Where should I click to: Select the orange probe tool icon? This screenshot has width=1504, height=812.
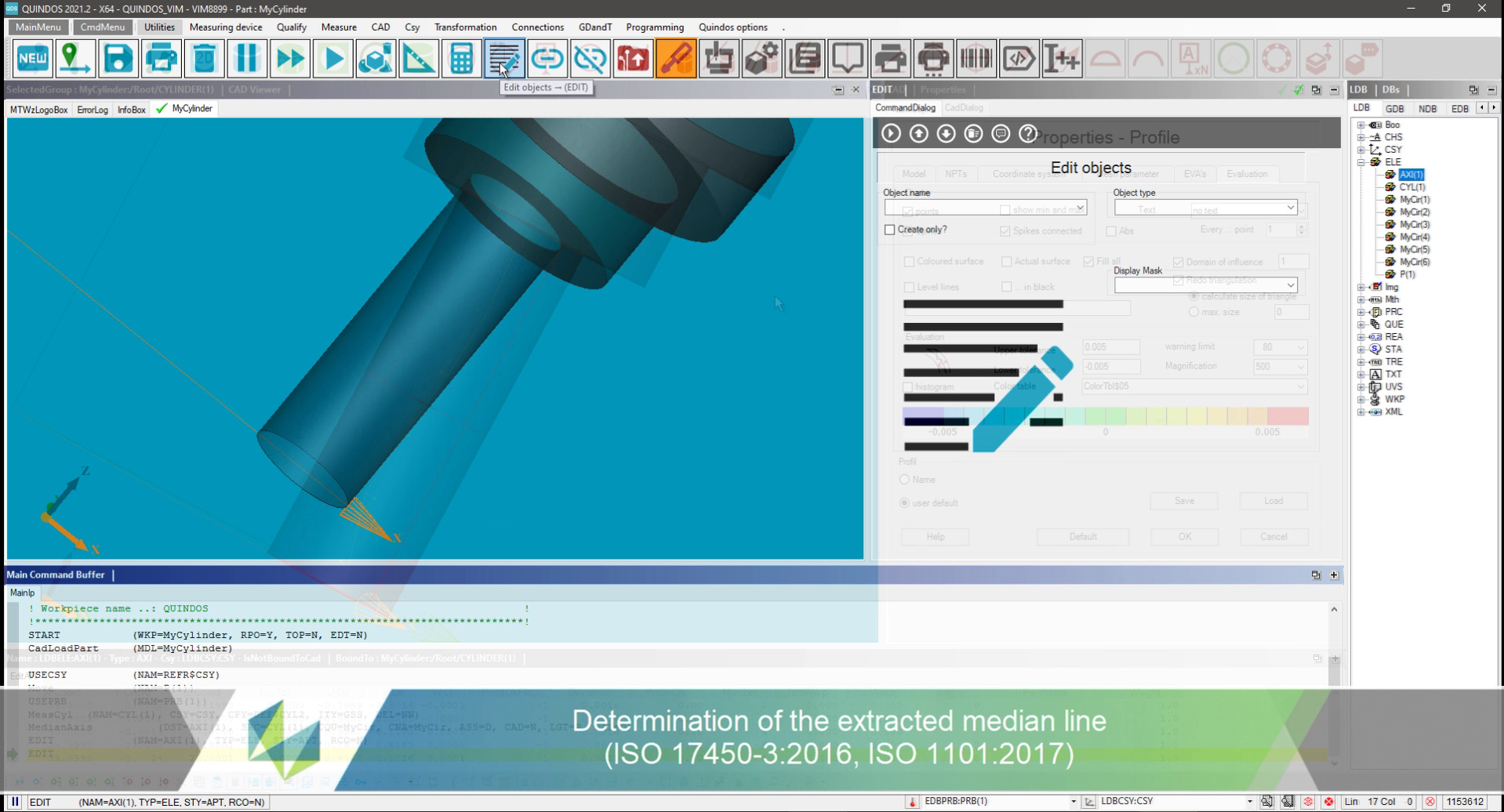pyautogui.click(x=676, y=57)
